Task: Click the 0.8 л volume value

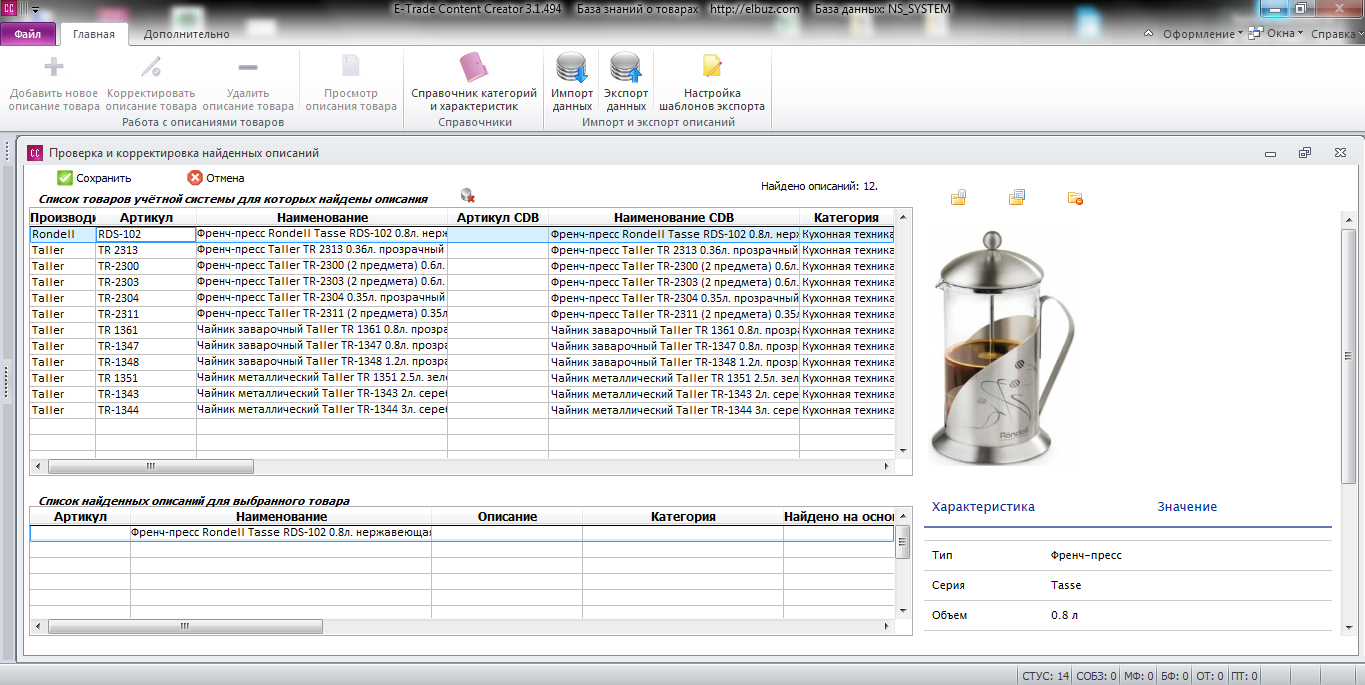Action: point(1065,615)
